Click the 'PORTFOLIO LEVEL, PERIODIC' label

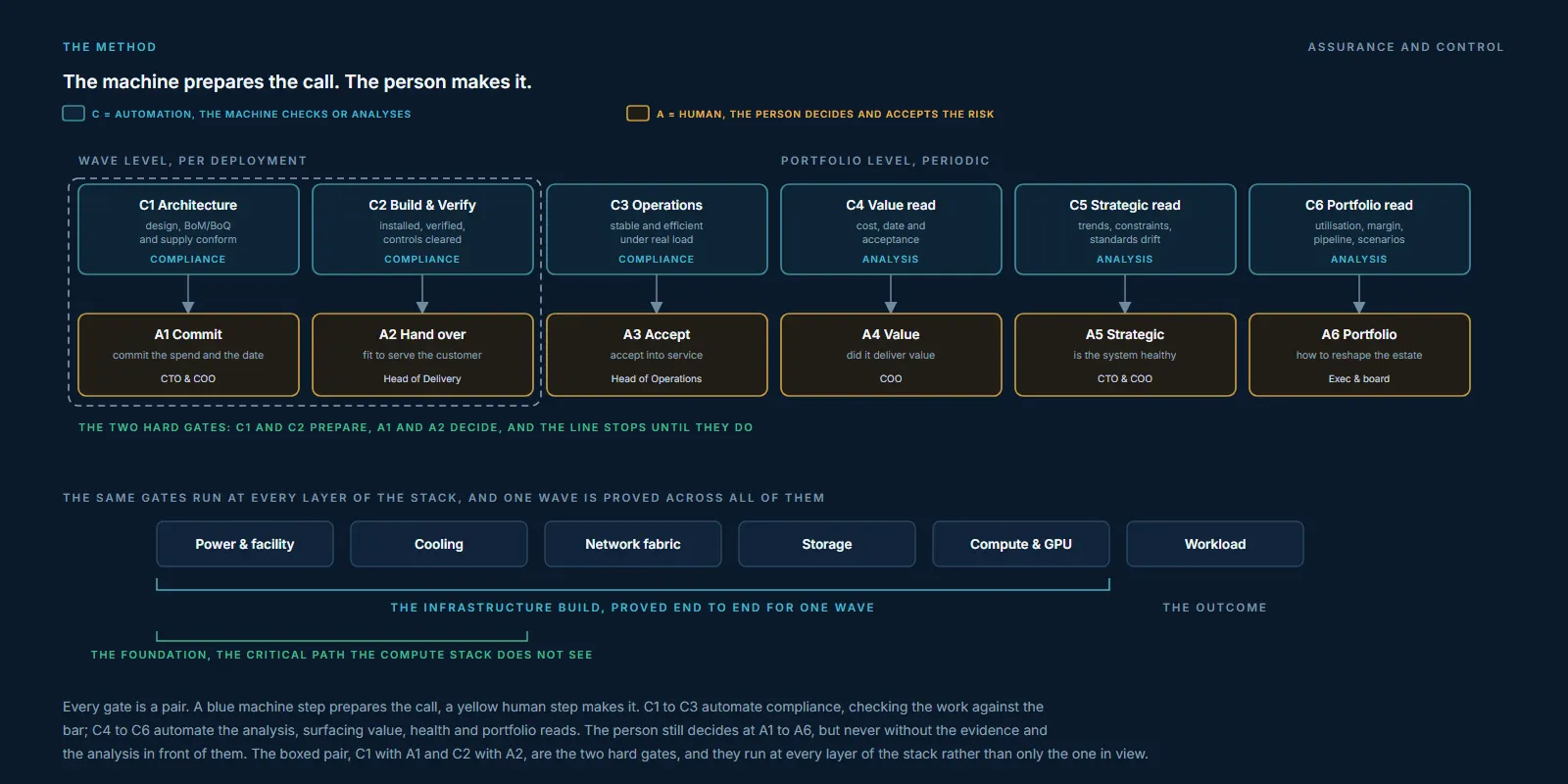(x=885, y=161)
